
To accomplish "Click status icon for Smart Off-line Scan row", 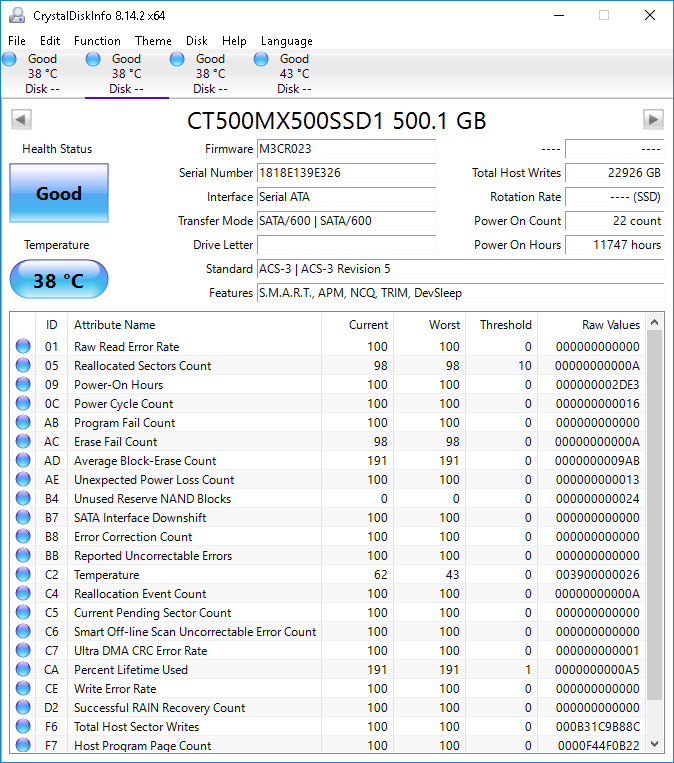I will click(x=23, y=631).
